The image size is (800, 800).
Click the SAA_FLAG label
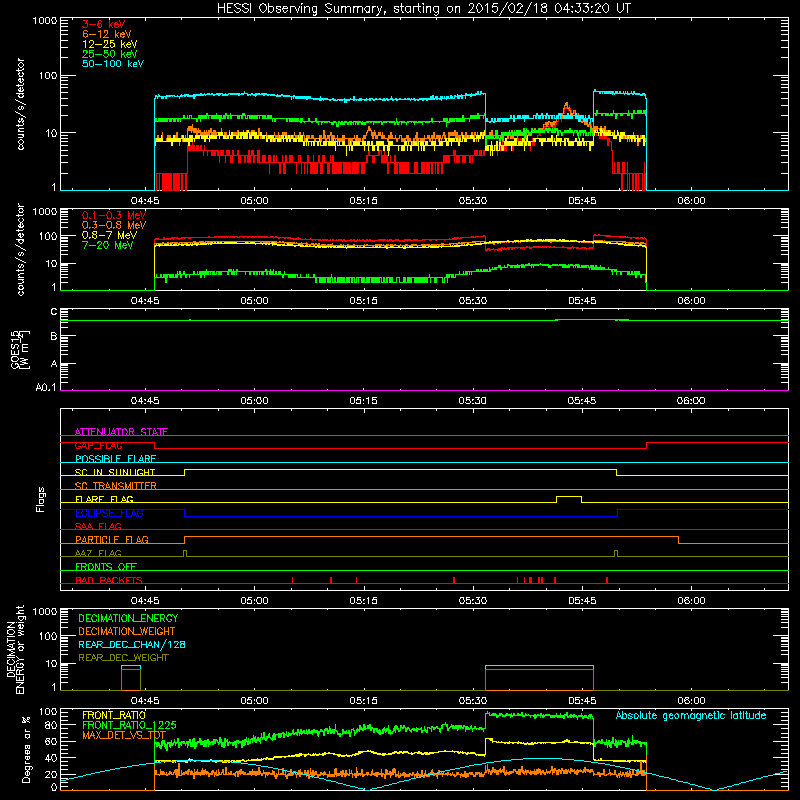coord(98,527)
